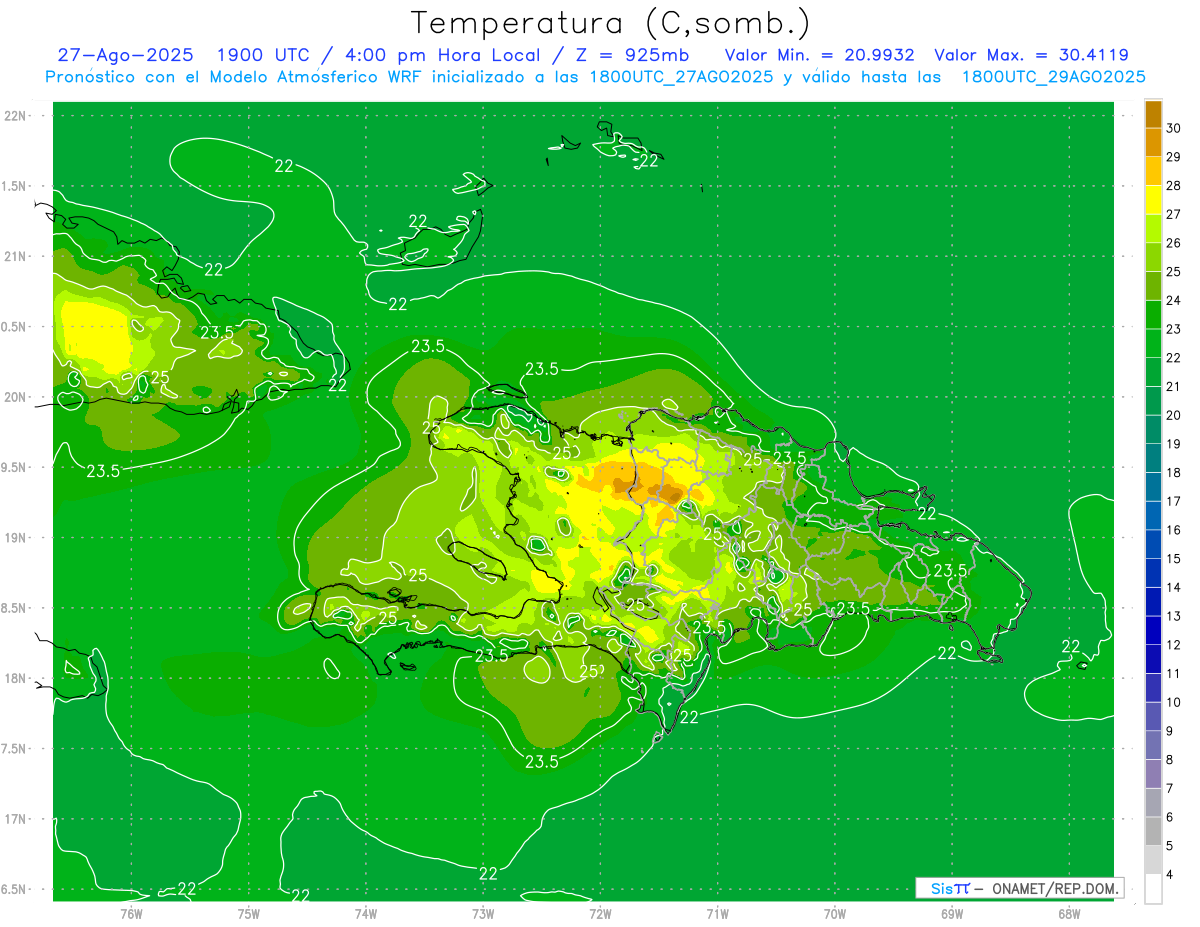Image resolution: width=1200 pixels, height=927 pixels.
Task: Select the valid-until stamp "1800UTC_29AGO2025"
Action: coord(1053,77)
